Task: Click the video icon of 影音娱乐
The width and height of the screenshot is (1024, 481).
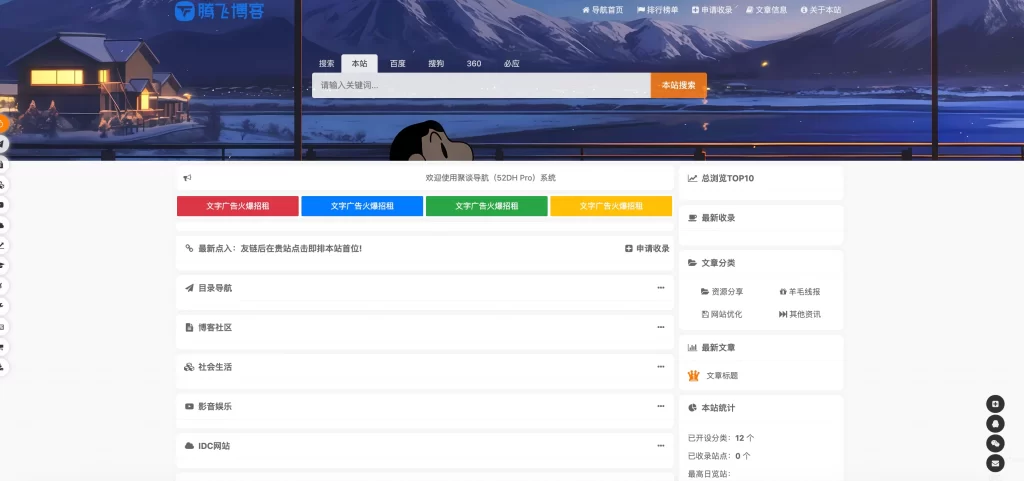Action: [189, 407]
